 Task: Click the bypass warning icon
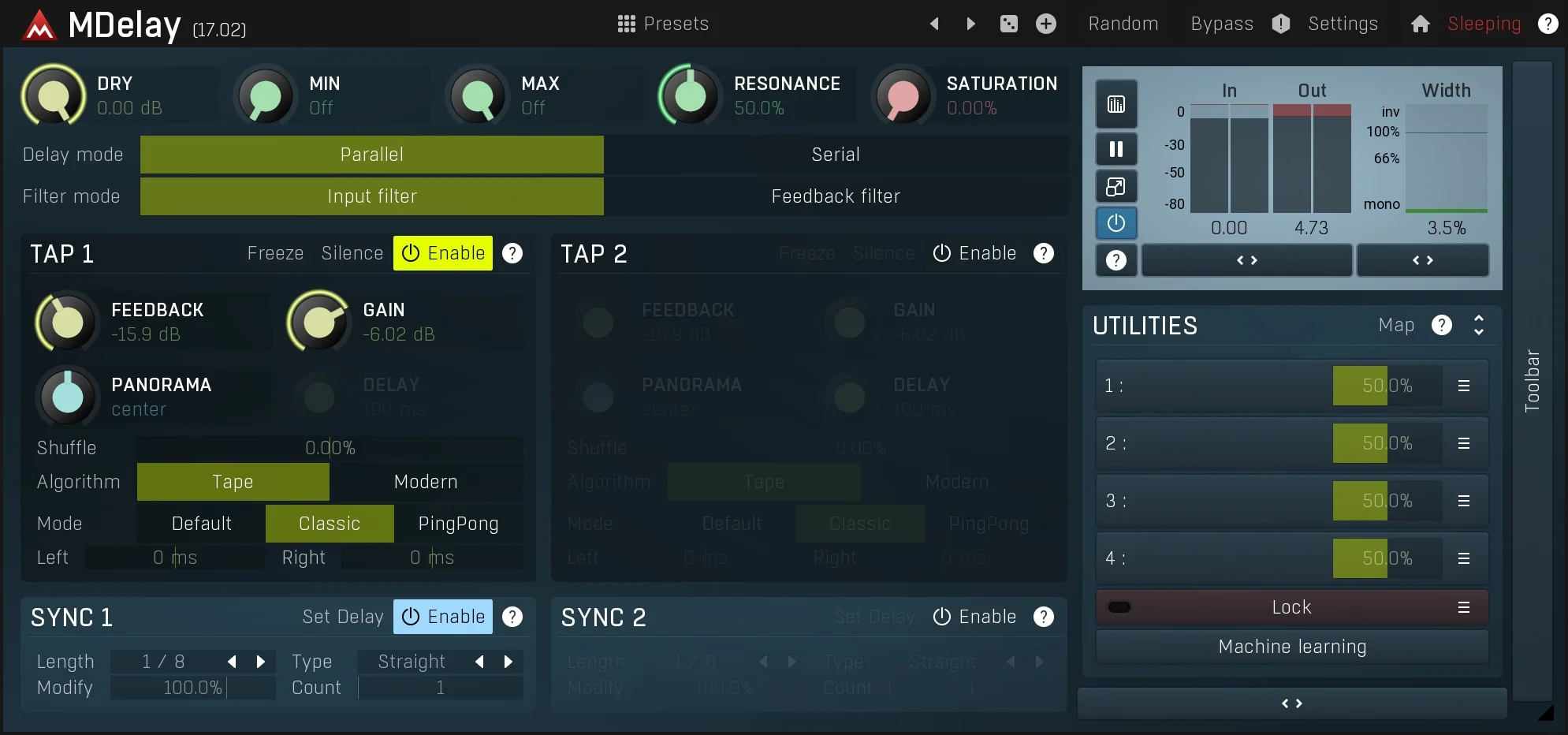point(1281,24)
